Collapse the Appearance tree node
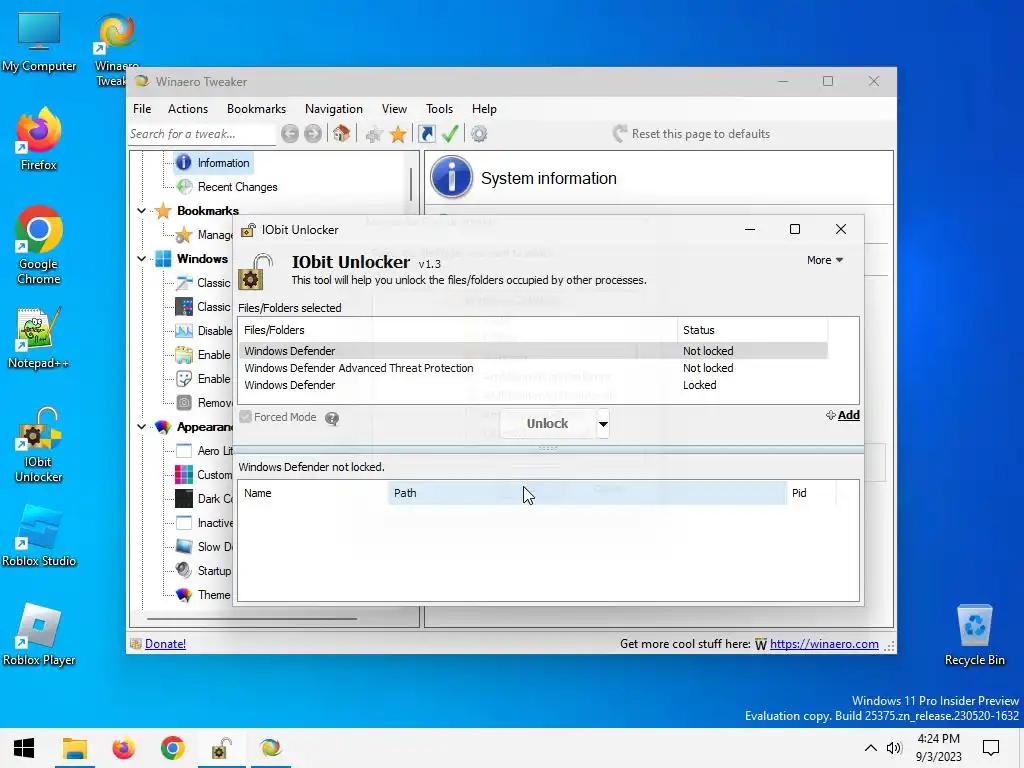 tap(141, 427)
